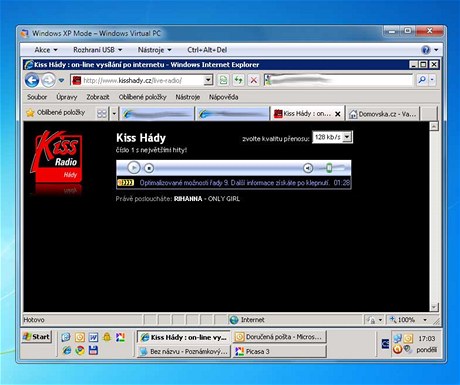This screenshot has width=460, height=385.
Task: Click the compatibility view page icon
Action: tap(223, 80)
